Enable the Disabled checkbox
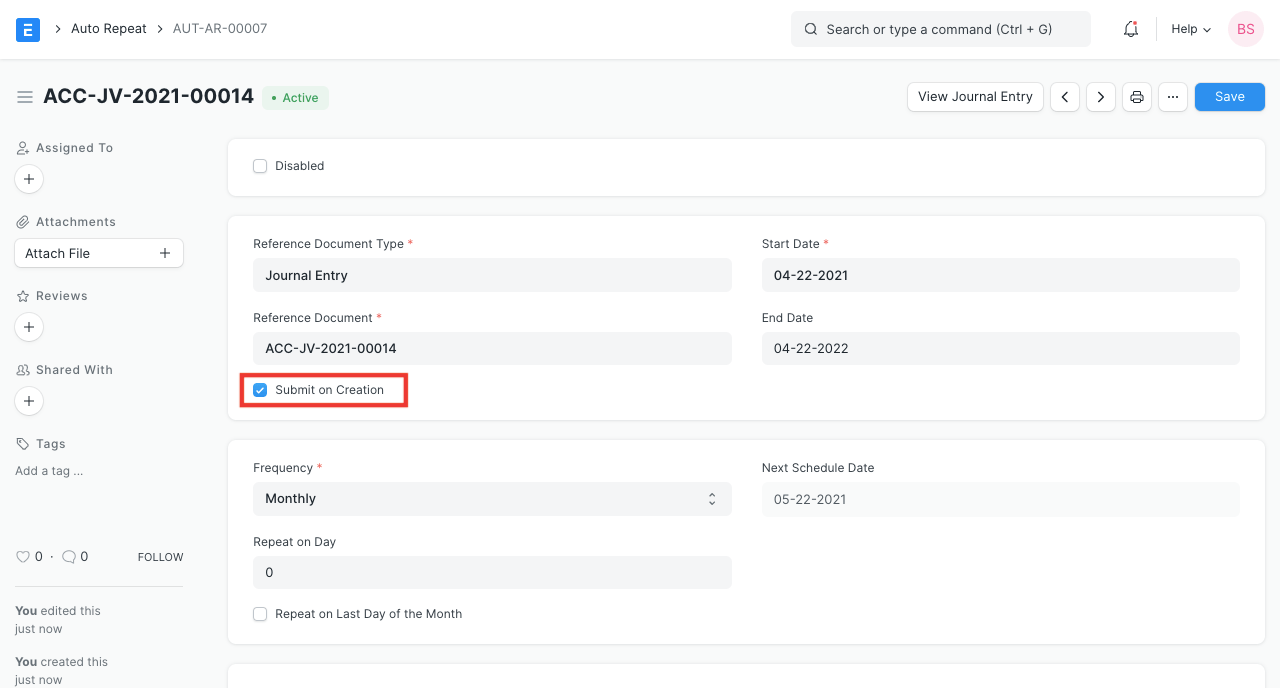Image resolution: width=1280 pixels, height=688 pixels. click(260, 166)
